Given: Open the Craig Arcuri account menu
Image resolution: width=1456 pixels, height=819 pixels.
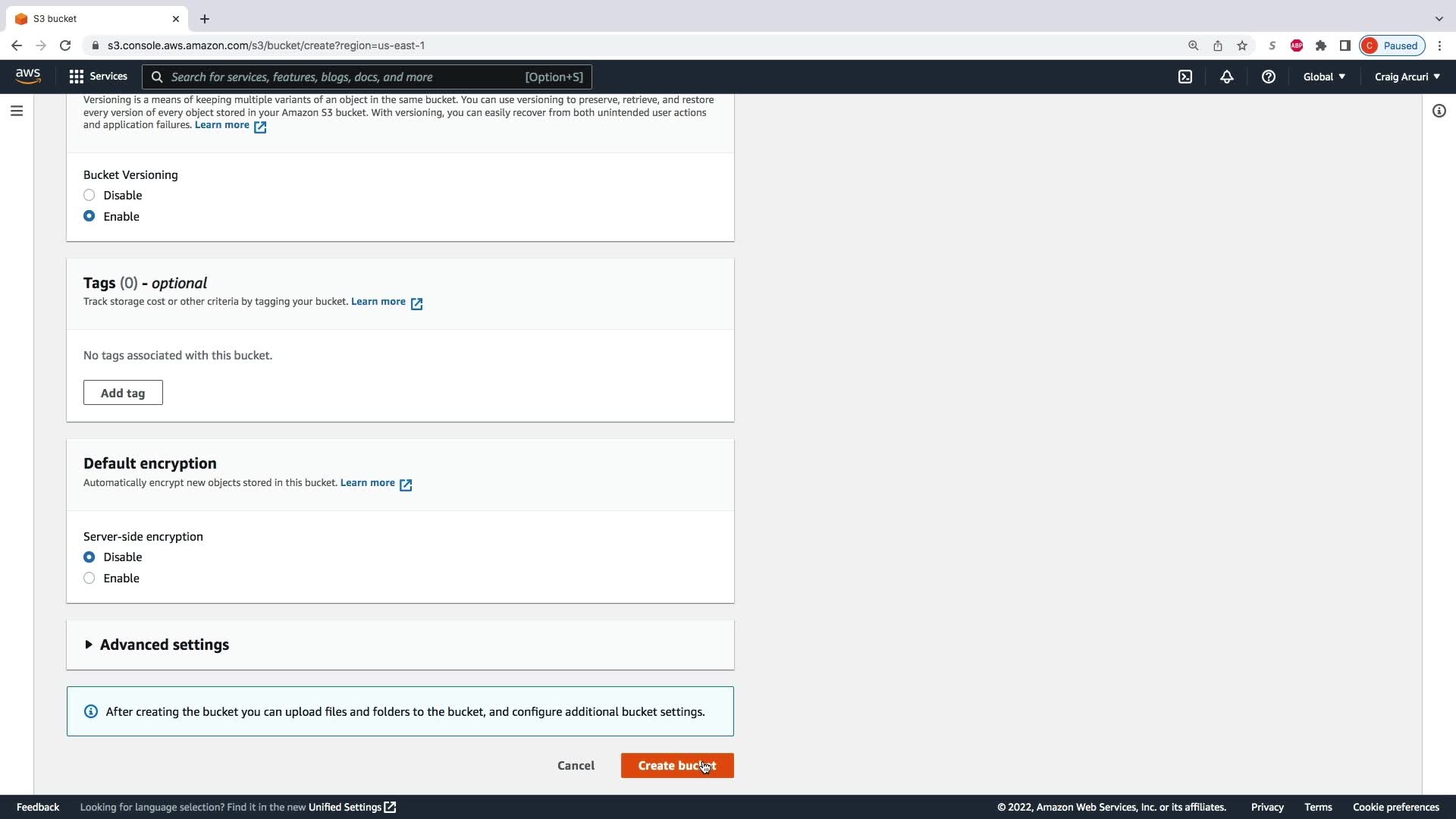Looking at the screenshot, I should pos(1407,77).
